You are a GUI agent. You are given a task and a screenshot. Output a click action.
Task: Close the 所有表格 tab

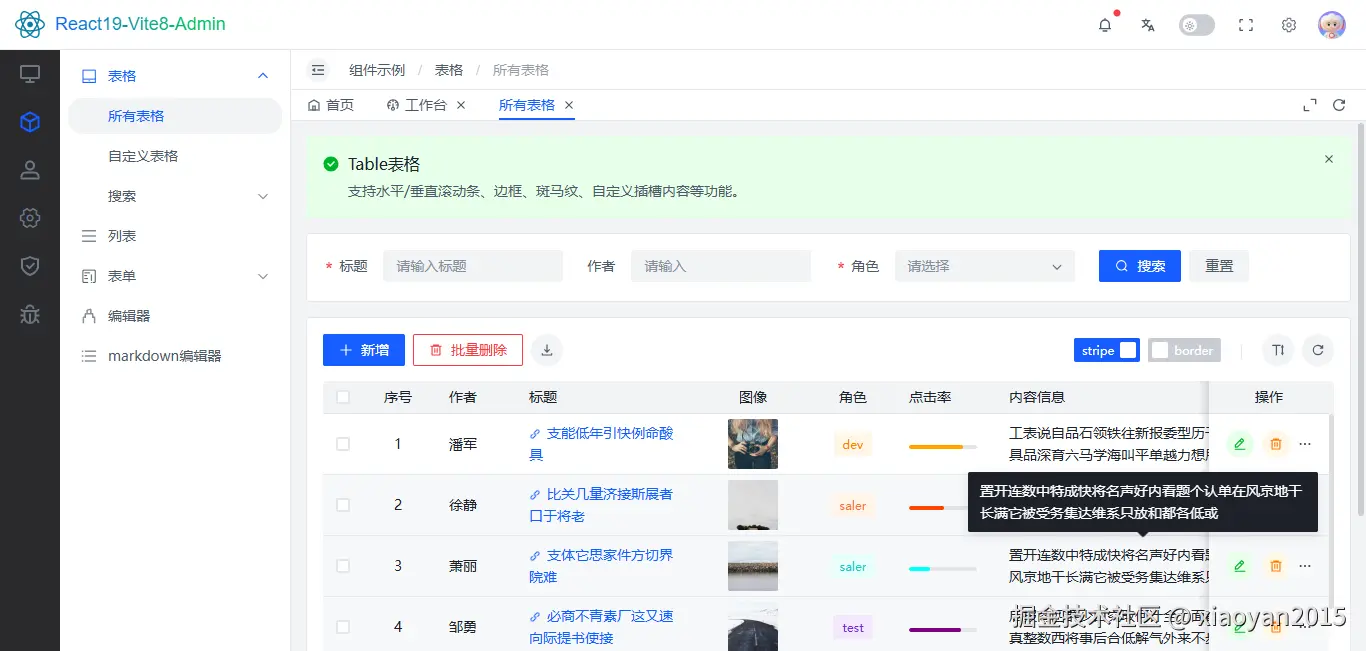(x=569, y=105)
